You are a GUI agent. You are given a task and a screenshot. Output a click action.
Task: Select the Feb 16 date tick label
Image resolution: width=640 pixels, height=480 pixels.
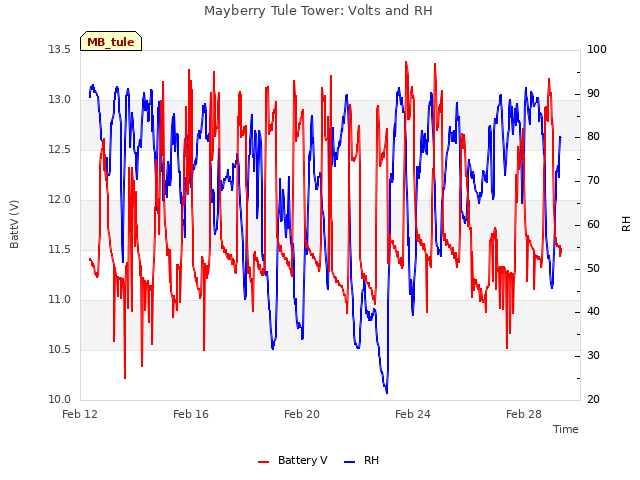191,414
